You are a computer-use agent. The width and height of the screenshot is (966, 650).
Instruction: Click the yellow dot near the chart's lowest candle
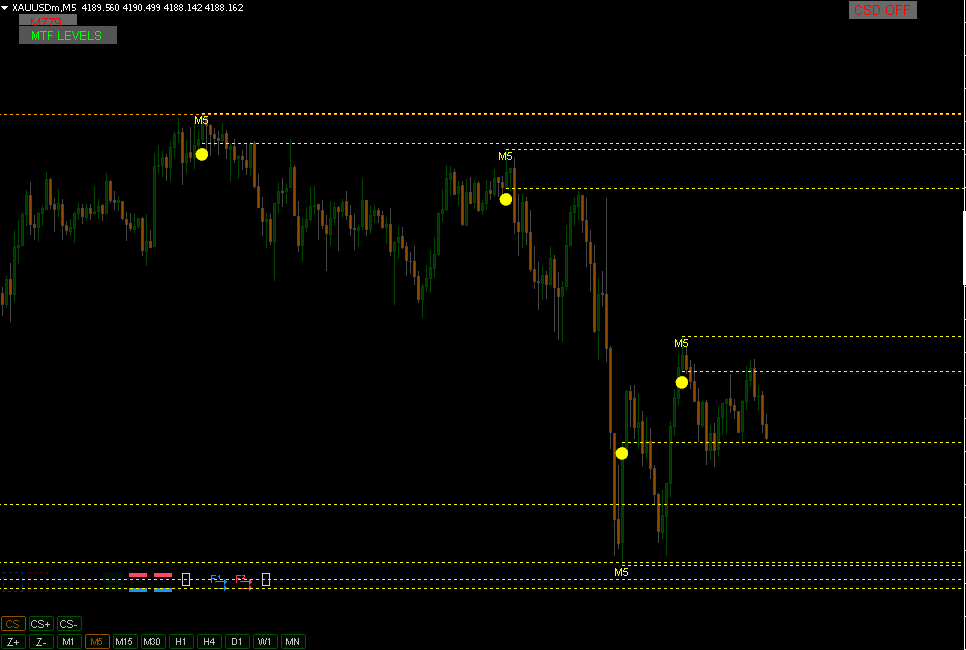[x=622, y=453]
